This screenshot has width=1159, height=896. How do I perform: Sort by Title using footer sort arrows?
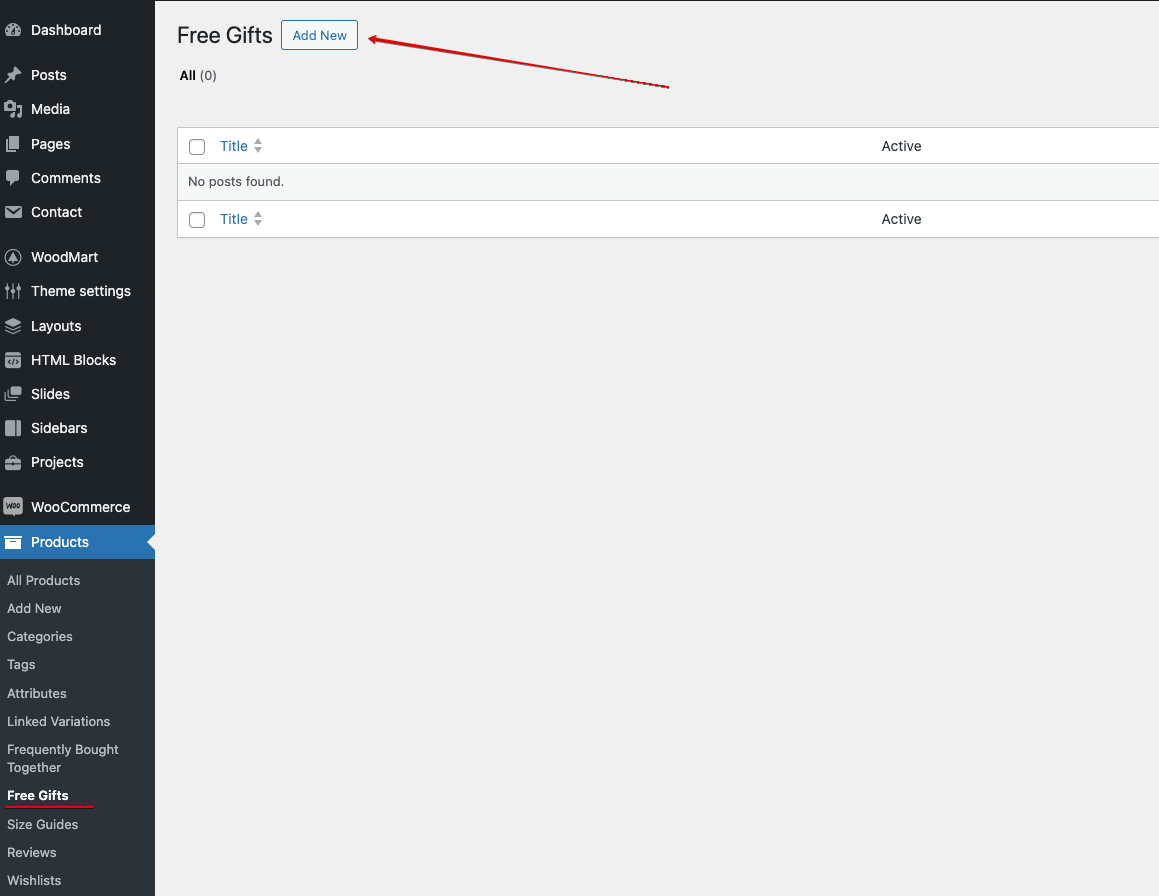pos(258,219)
